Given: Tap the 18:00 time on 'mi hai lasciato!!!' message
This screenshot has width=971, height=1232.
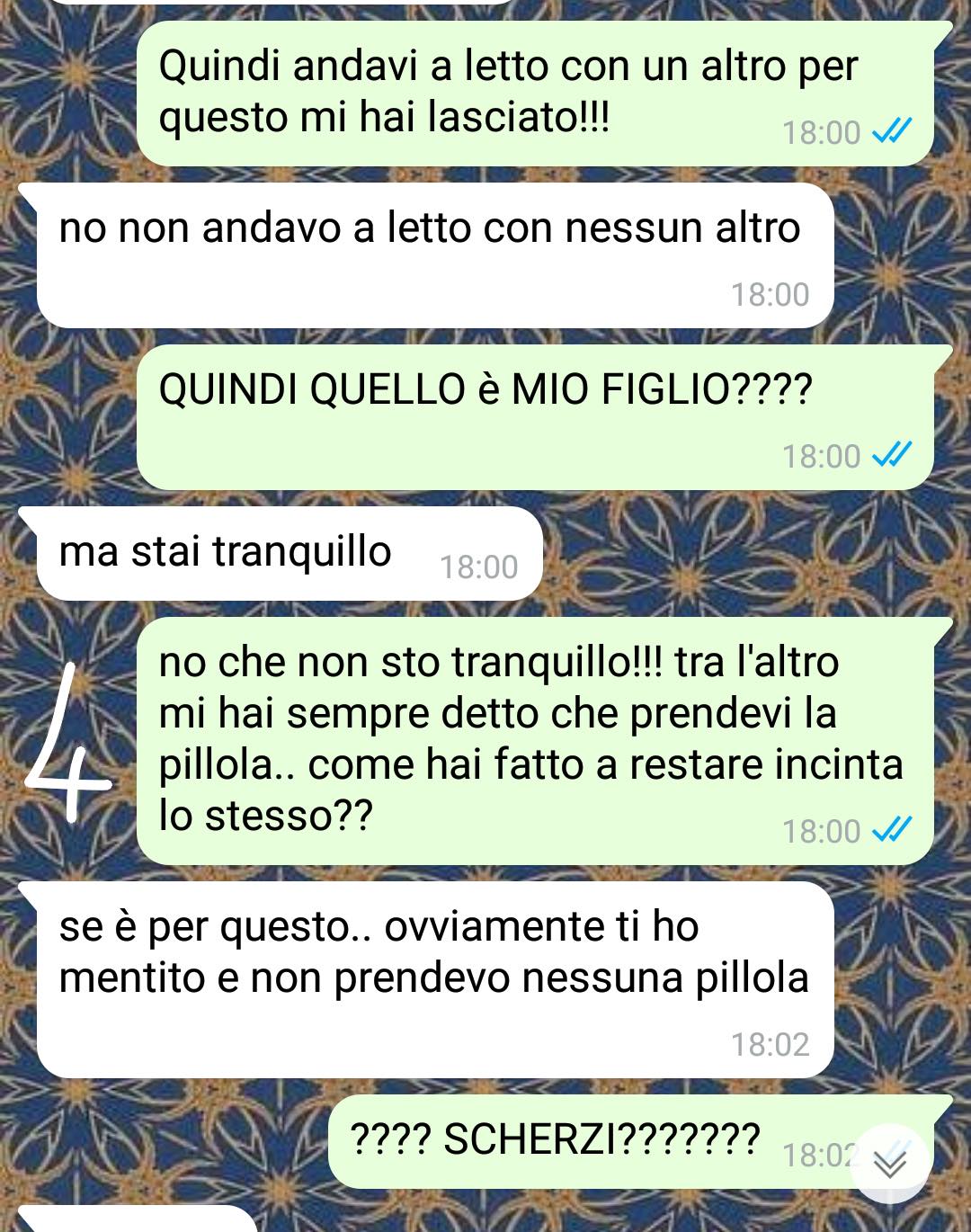Looking at the screenshot, I should (821, 132).
